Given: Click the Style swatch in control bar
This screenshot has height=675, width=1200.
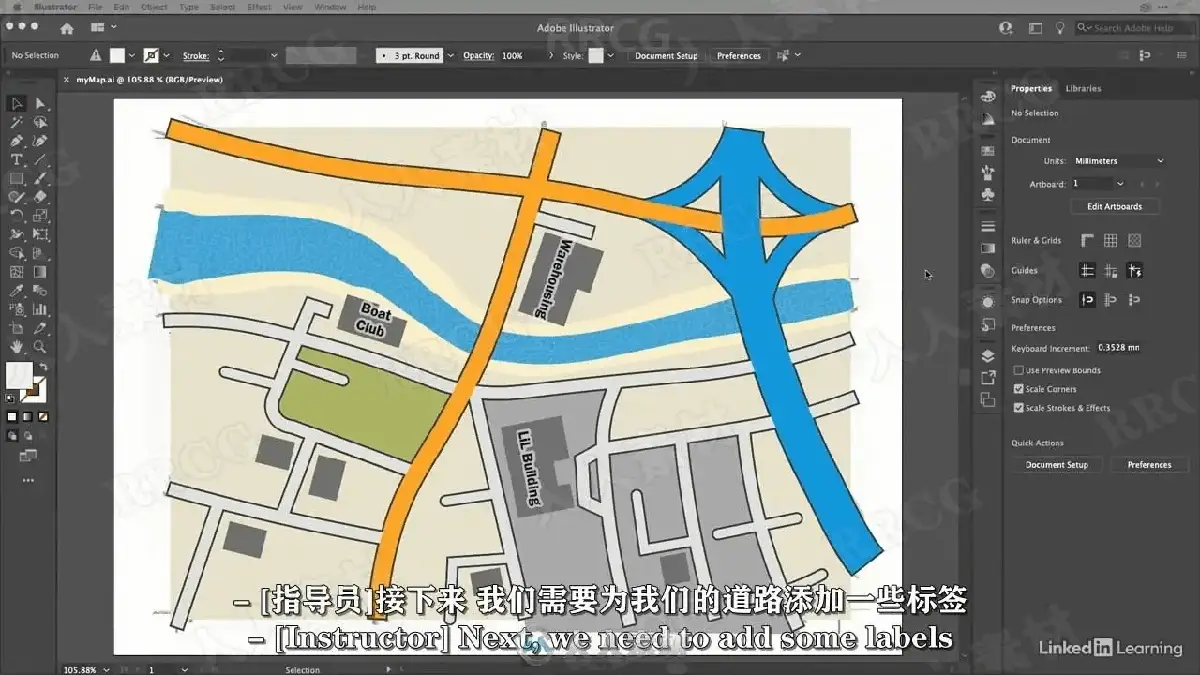Looking at the screenshot, I should pyautogui.click(x=596, y=56).
